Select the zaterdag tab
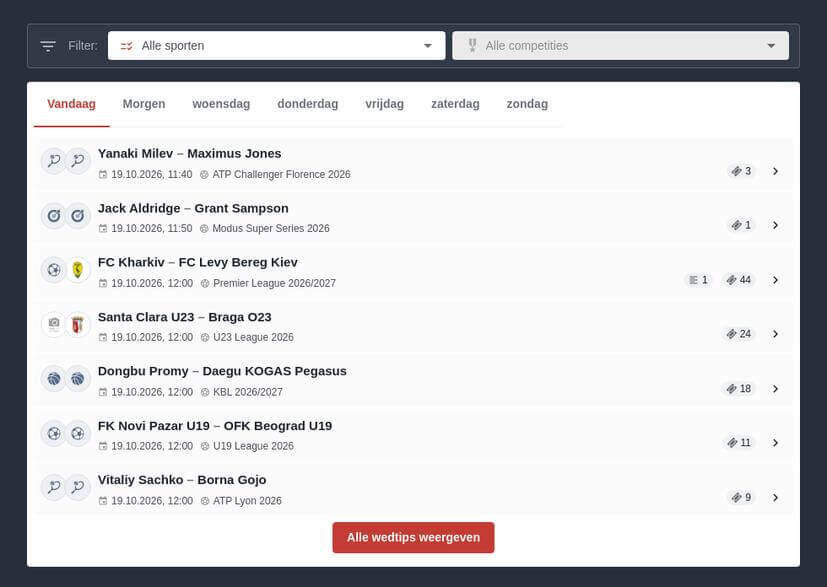The width and height of the screenshot is (827, 587). [455, 104]
